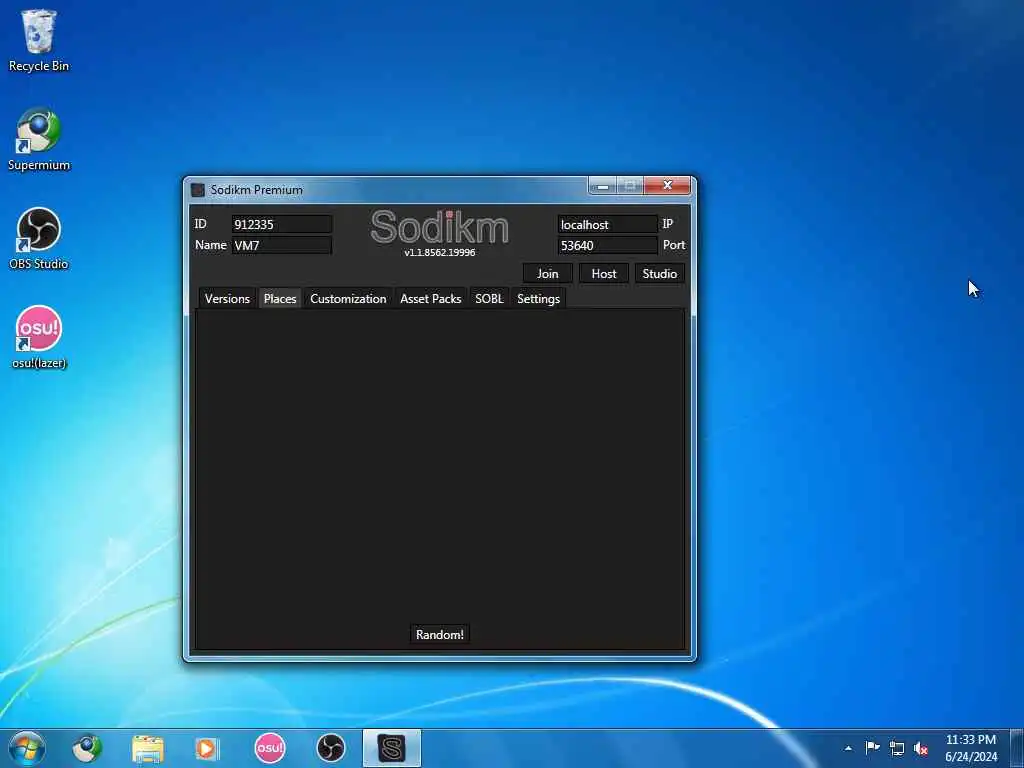Open the Settings tab

coord(538,298)
